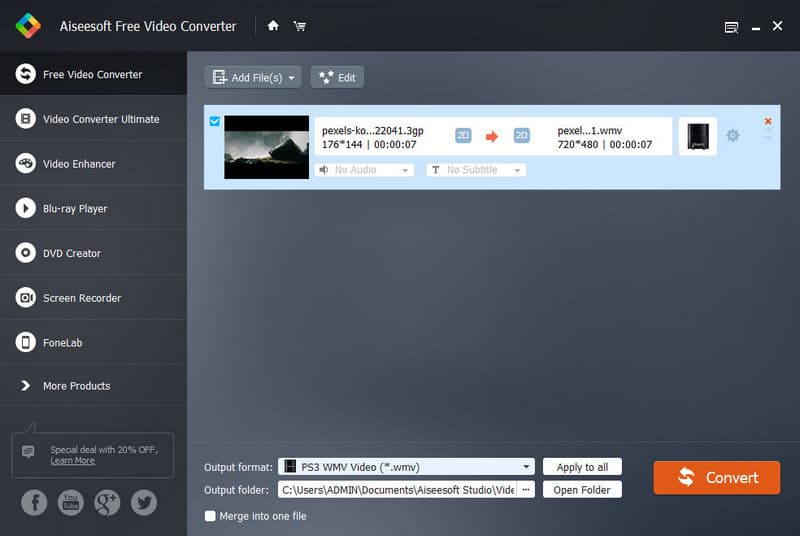Click the Twitter bird icon
800x536 pixels.
point(144,502)
